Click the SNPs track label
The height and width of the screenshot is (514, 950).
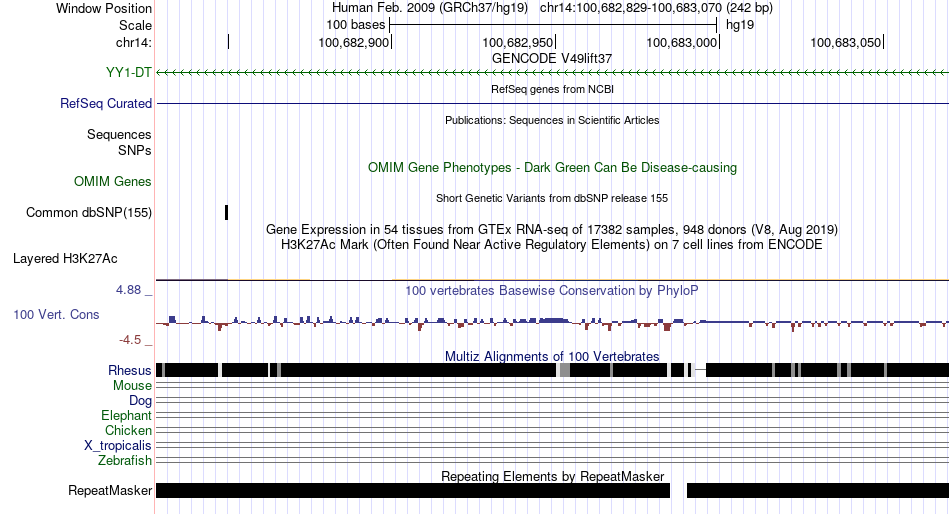[135, 150]
